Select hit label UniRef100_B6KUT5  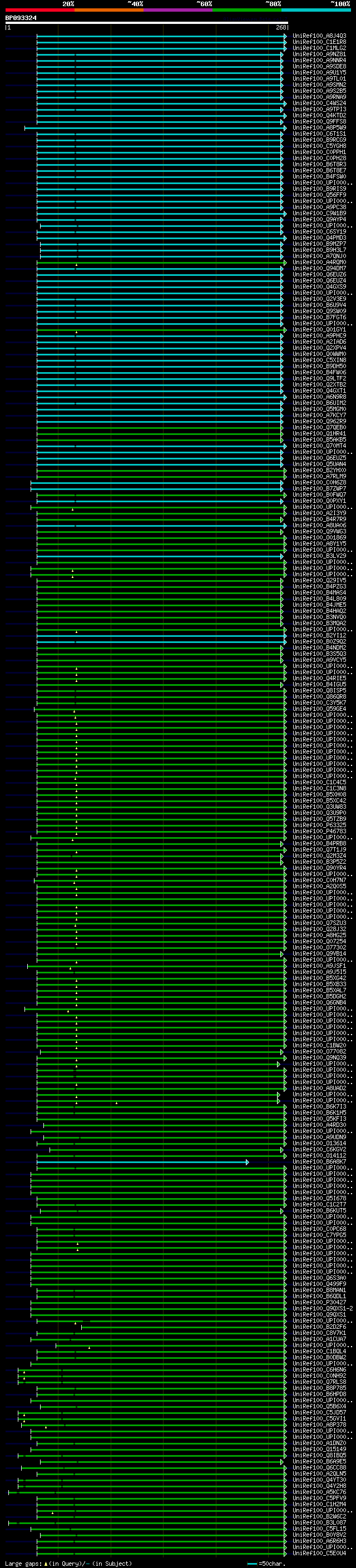coord(319,1211)
